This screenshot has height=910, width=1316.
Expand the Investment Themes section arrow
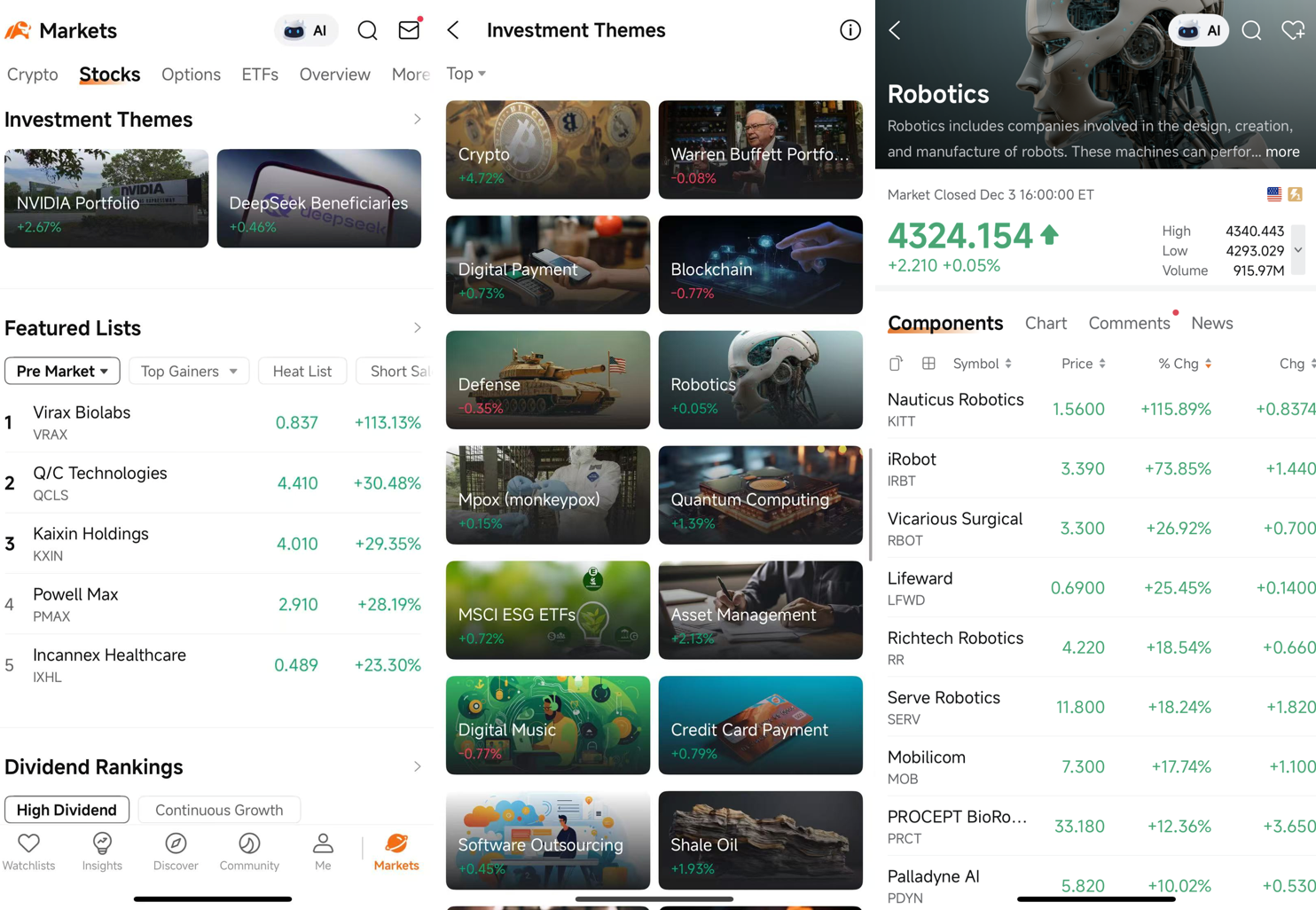coord(417,119)
